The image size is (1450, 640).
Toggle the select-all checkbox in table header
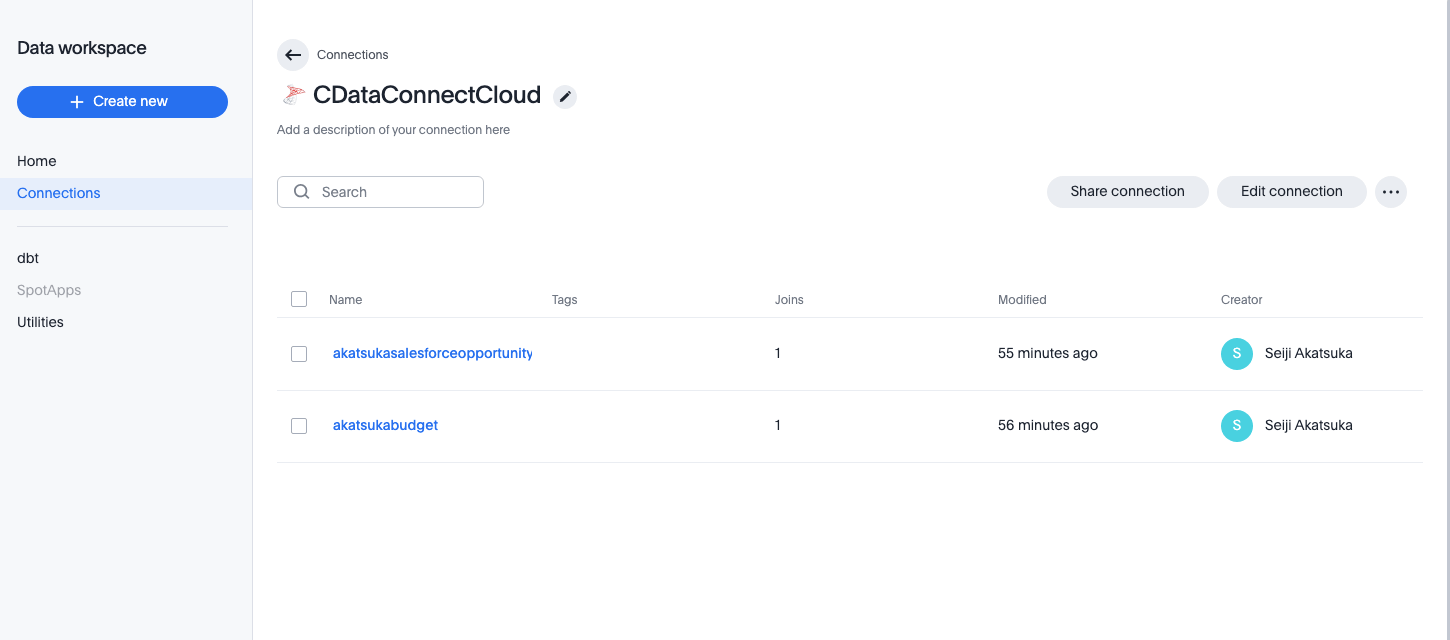click(x=299, y=299)
